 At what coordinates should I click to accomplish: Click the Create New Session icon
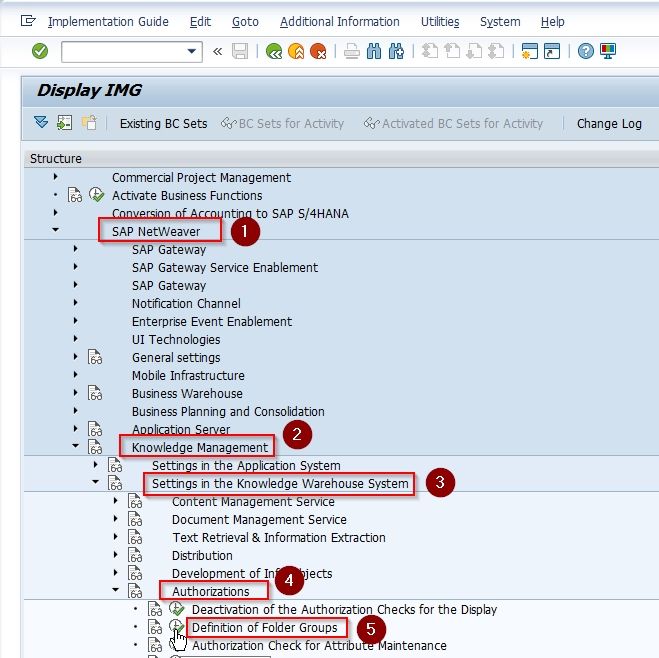(x=530, y=51)
